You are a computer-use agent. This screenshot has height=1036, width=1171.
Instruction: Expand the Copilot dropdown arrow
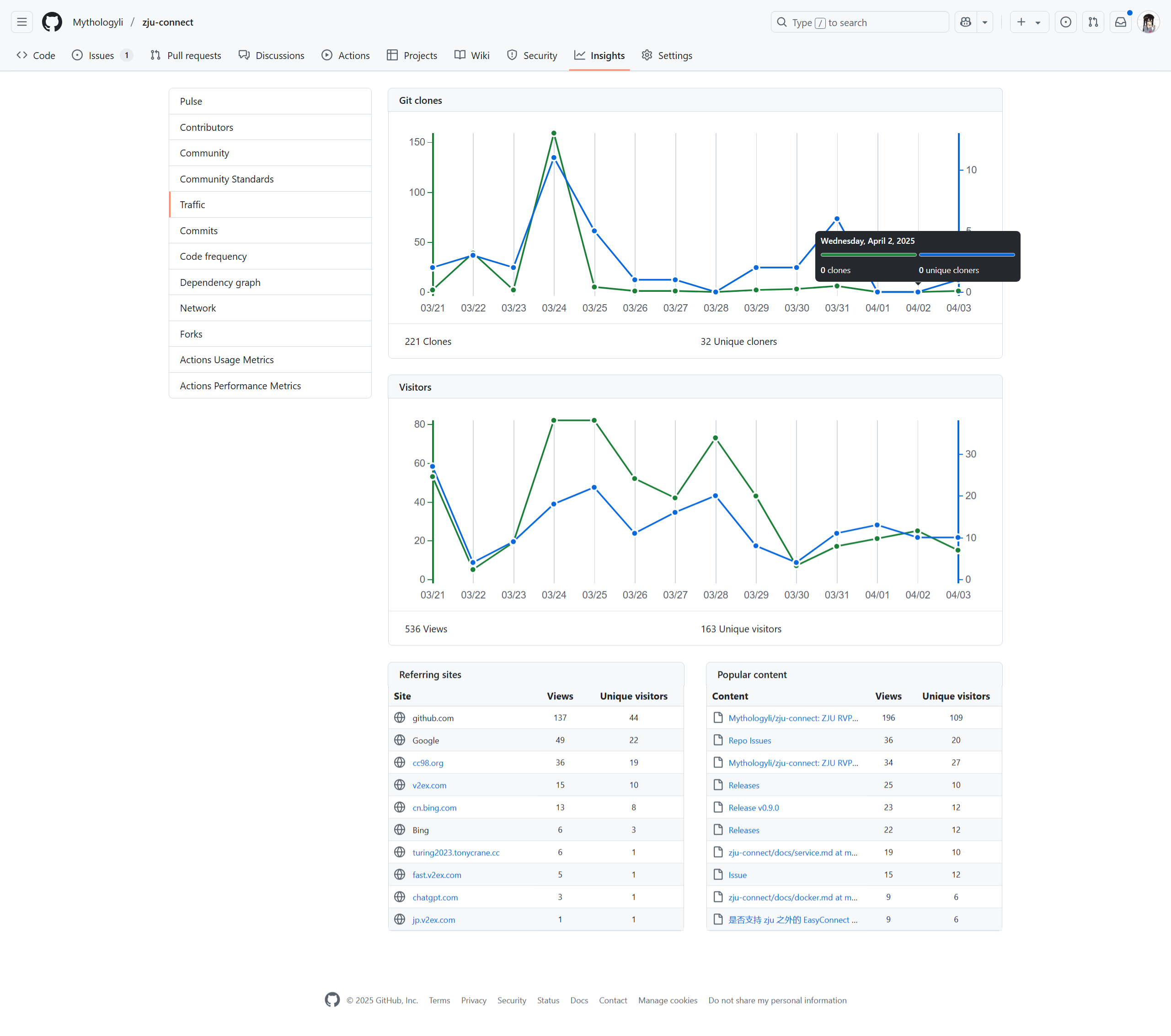985,22
